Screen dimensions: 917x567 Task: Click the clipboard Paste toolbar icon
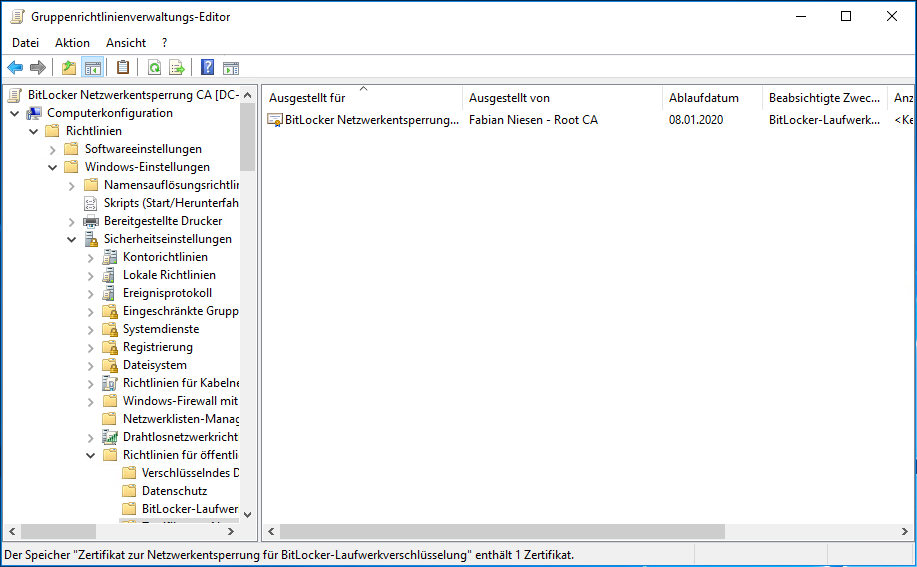pos(123,67)
